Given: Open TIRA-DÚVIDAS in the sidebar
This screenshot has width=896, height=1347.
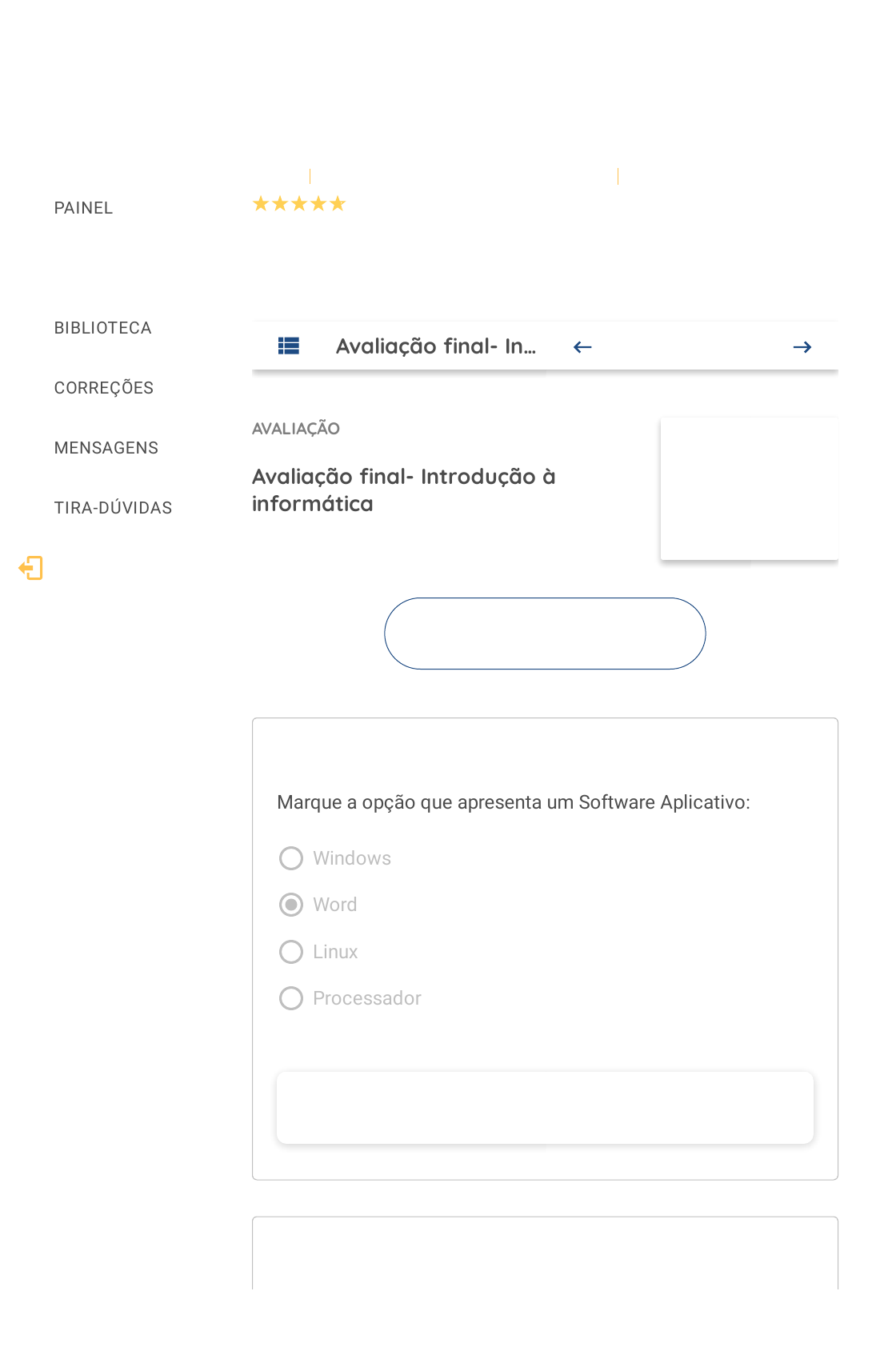Looking at the screenshot, I should (113, 508).
